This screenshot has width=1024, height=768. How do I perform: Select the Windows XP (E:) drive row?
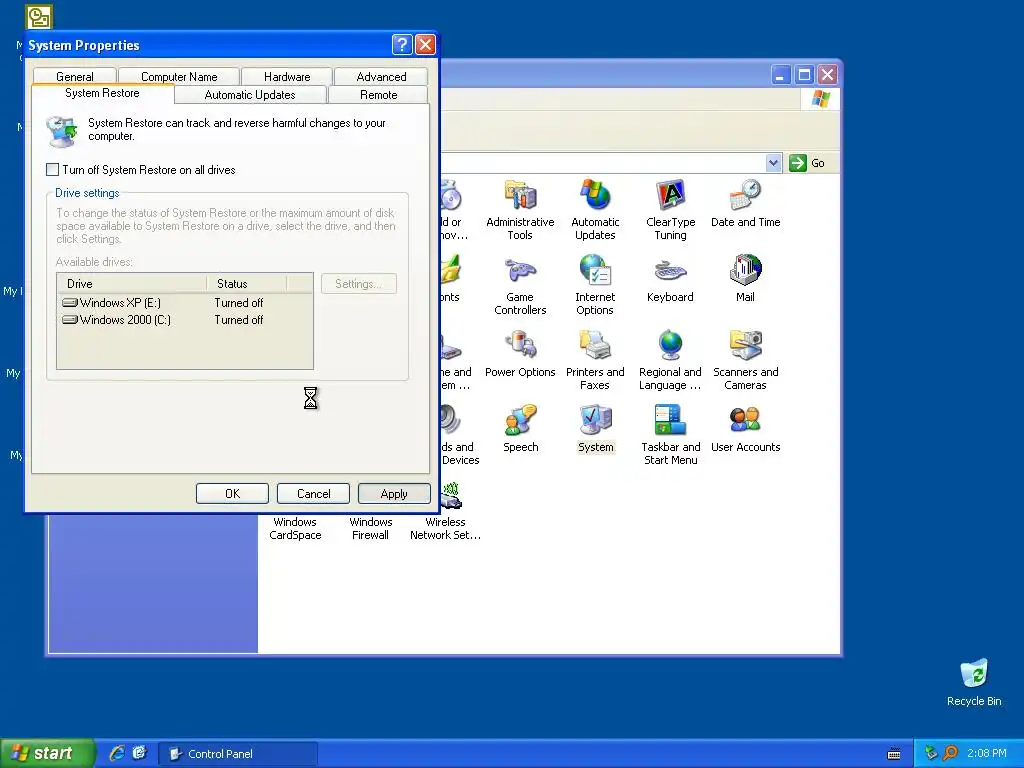click(x=185, y=302)
